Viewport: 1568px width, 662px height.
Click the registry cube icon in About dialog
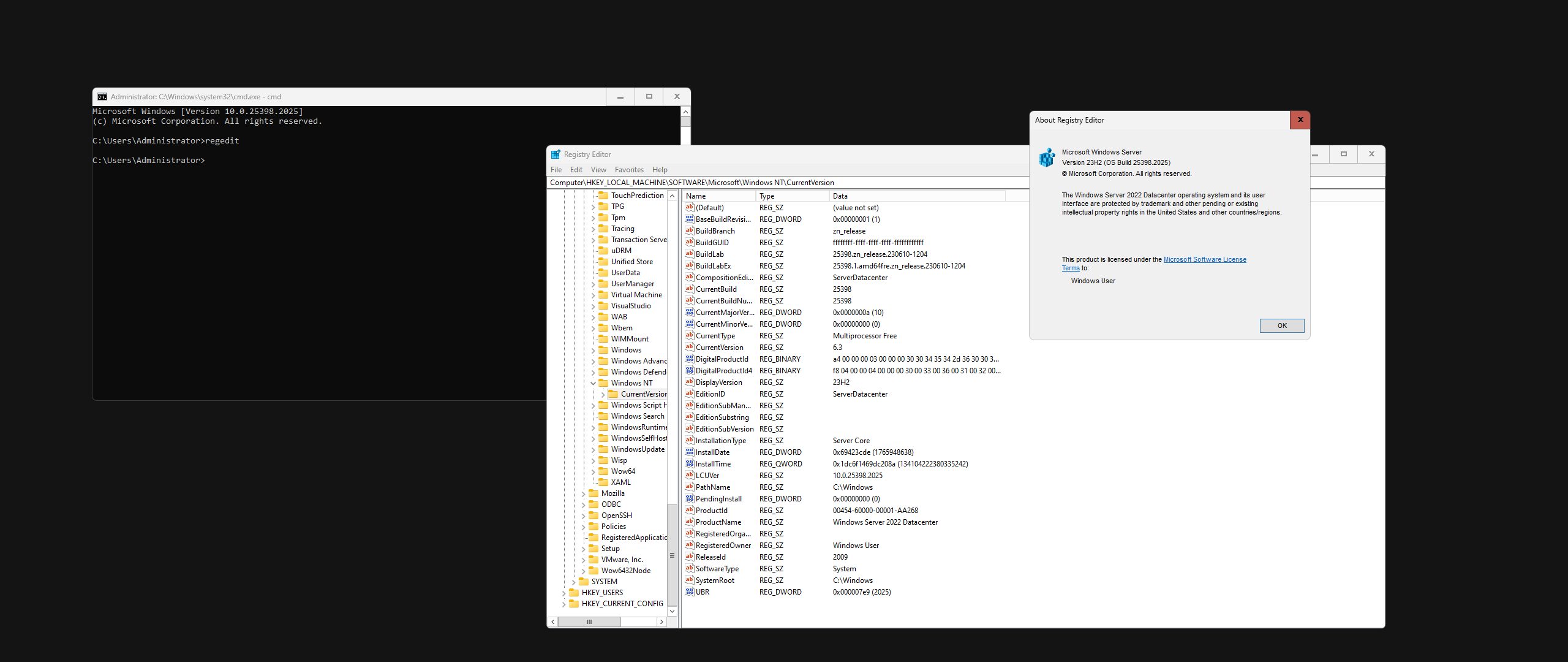[x=1047, y=158]
